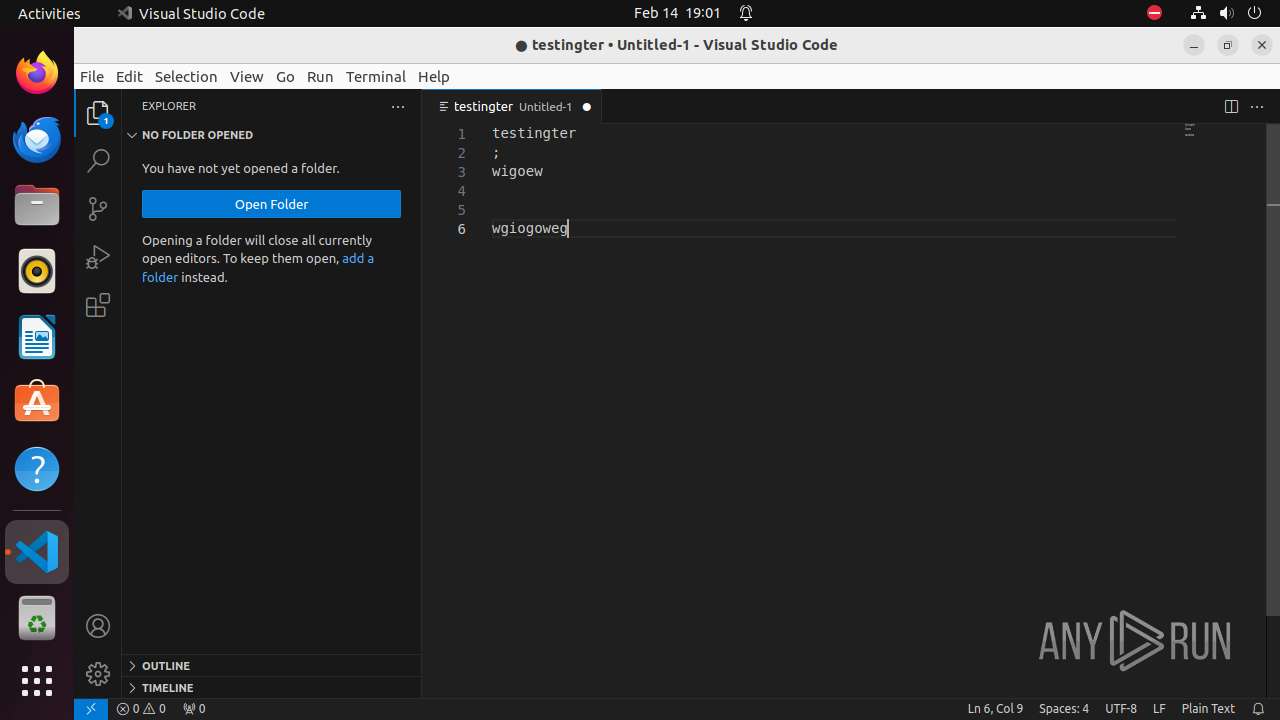1280x720 pixels.
Task: Click the remote window indicator in status bar
Action: [90, 708]
